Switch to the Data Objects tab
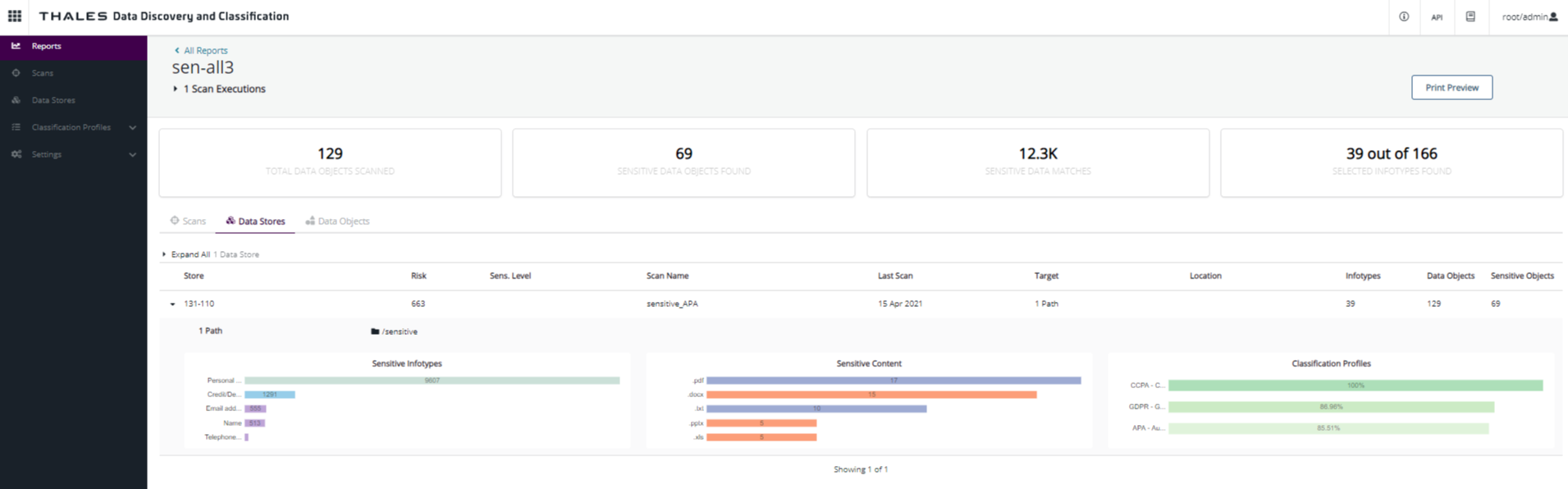This screenshot has height=489, width=1568. [337, 221]
